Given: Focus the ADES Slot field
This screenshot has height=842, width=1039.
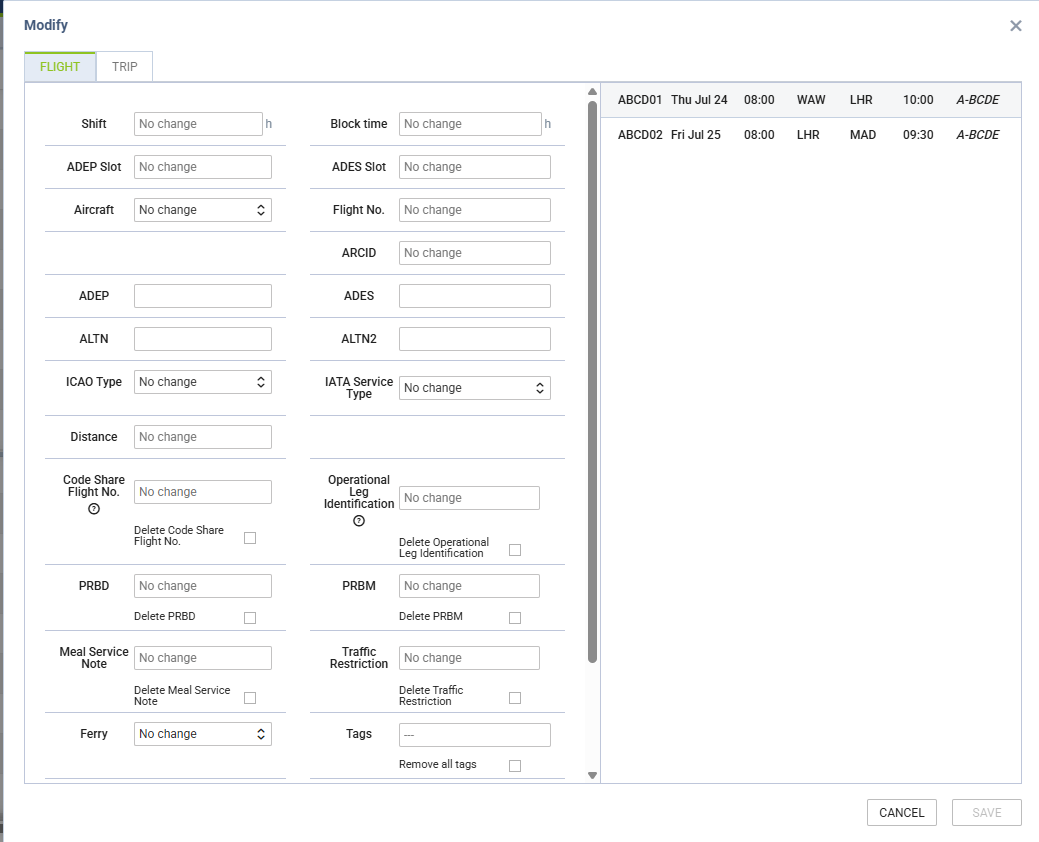Looking at the screenshot, I should click(474, 167).
